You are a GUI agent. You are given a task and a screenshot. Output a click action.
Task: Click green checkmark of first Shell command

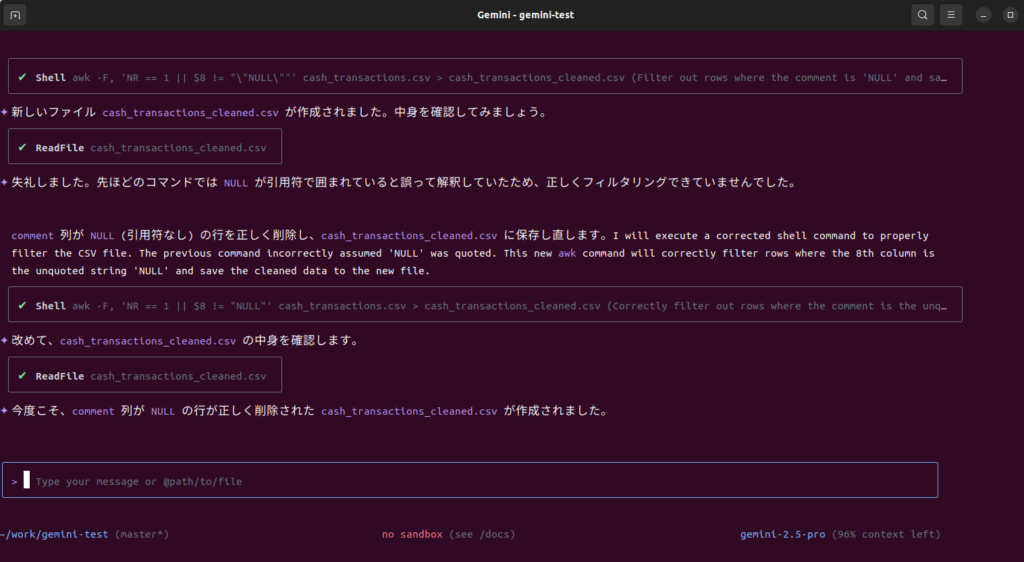coord(23,77)
